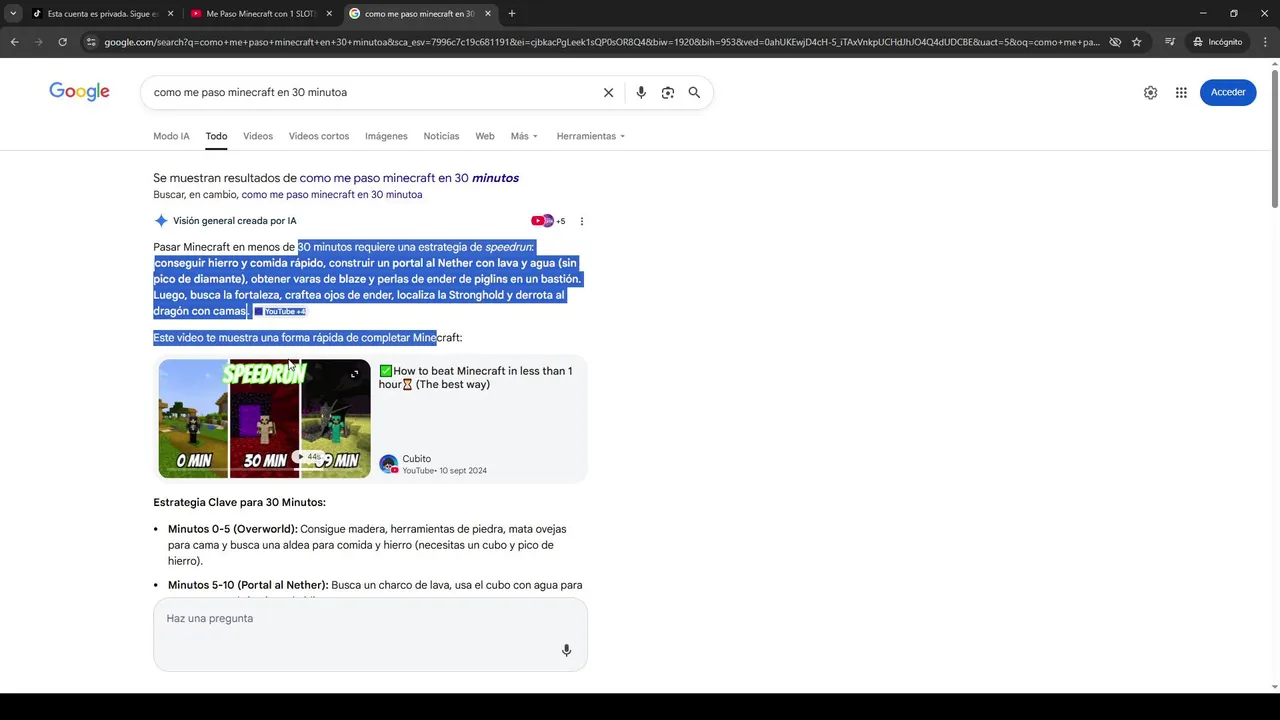Click the magnifier search icon
Screen dimensions: 1280x720
[694, 92]
